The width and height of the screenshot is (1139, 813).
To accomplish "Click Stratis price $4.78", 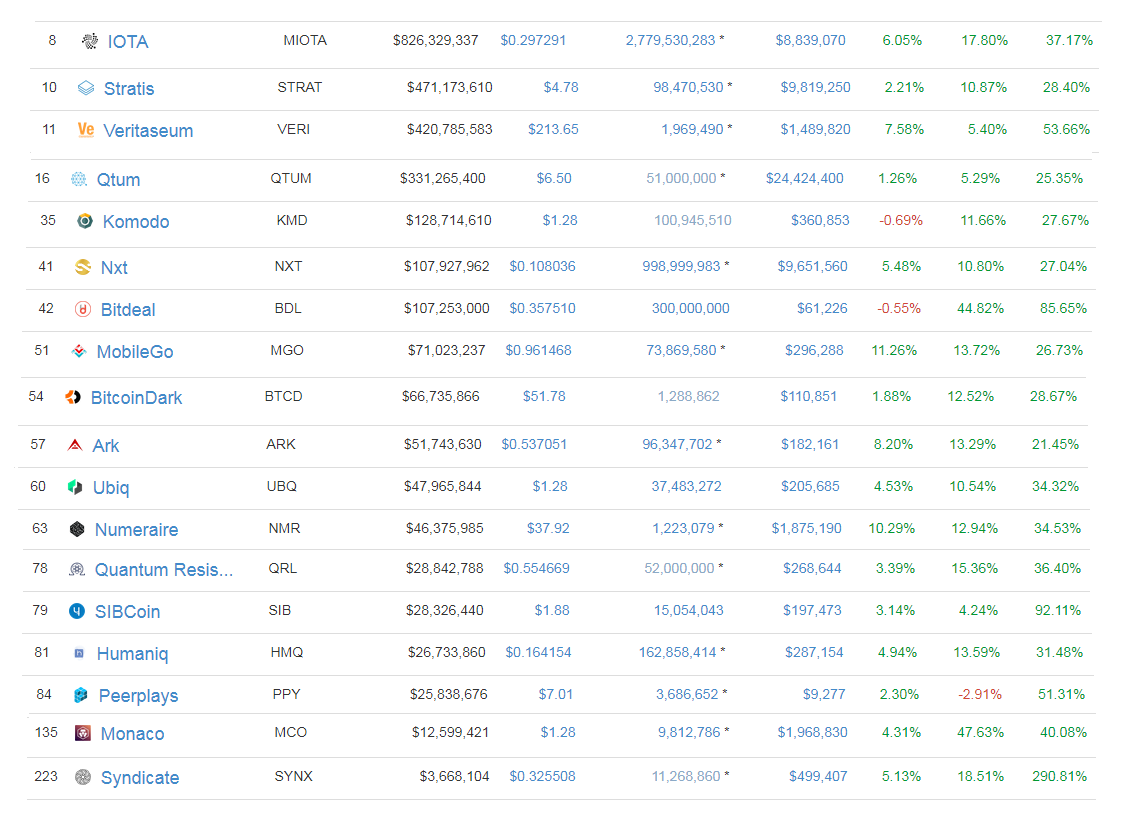I will pos(562,88).
